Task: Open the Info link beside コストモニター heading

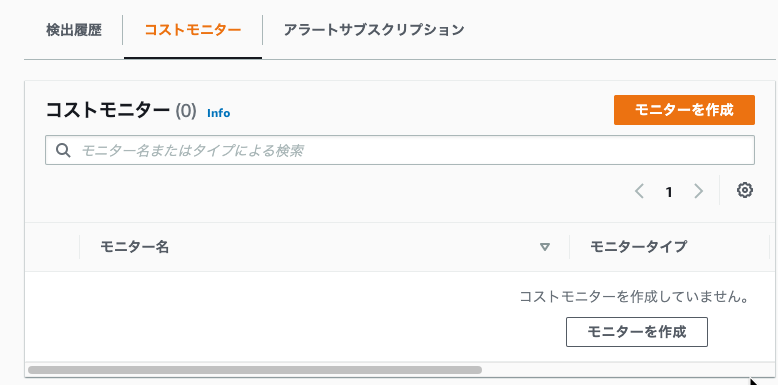Action: tap(218, 113)
